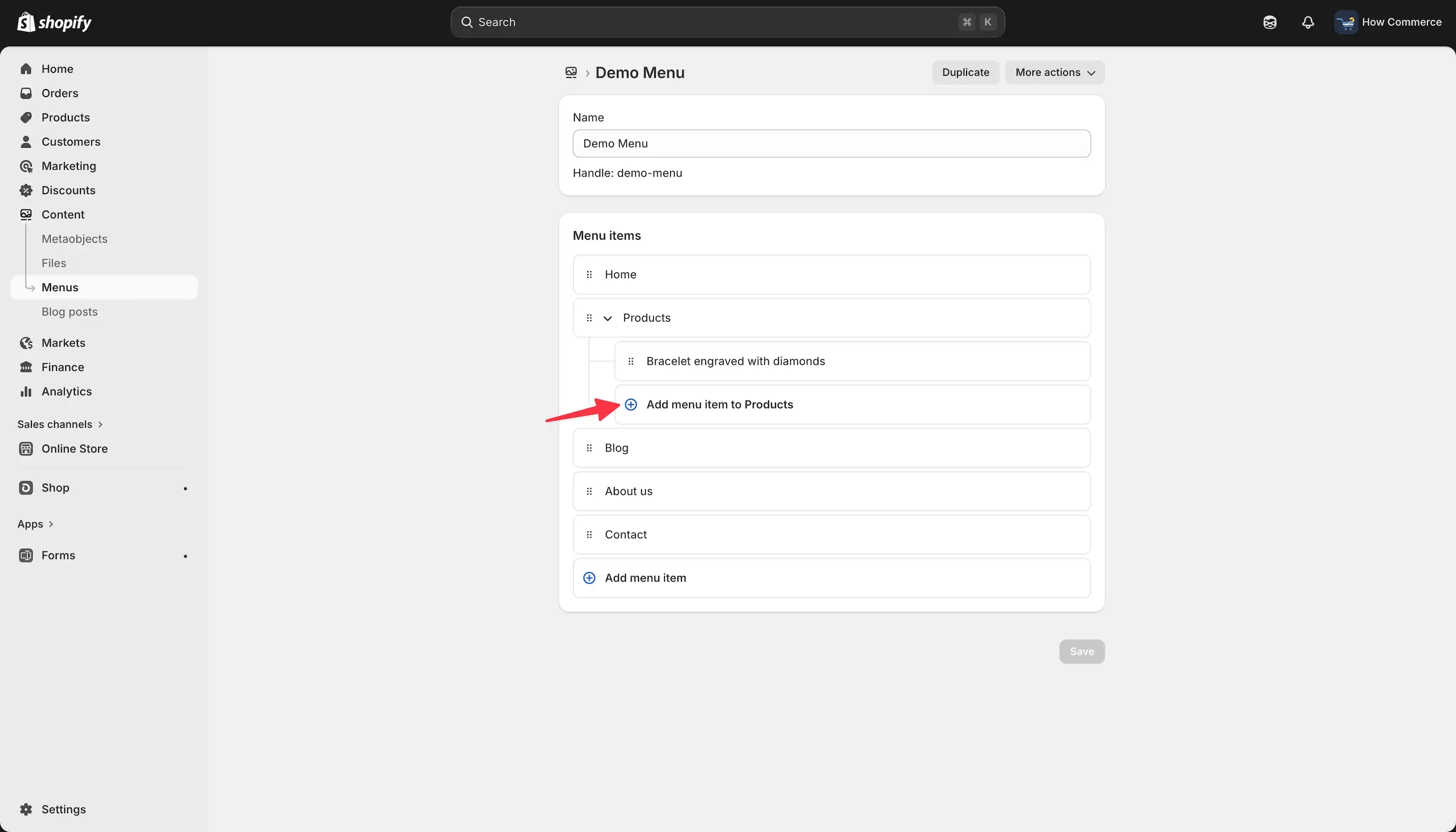Click the Content sidebar icon
The width and height of the screenshot is (1456, 832).
[26, 214]
